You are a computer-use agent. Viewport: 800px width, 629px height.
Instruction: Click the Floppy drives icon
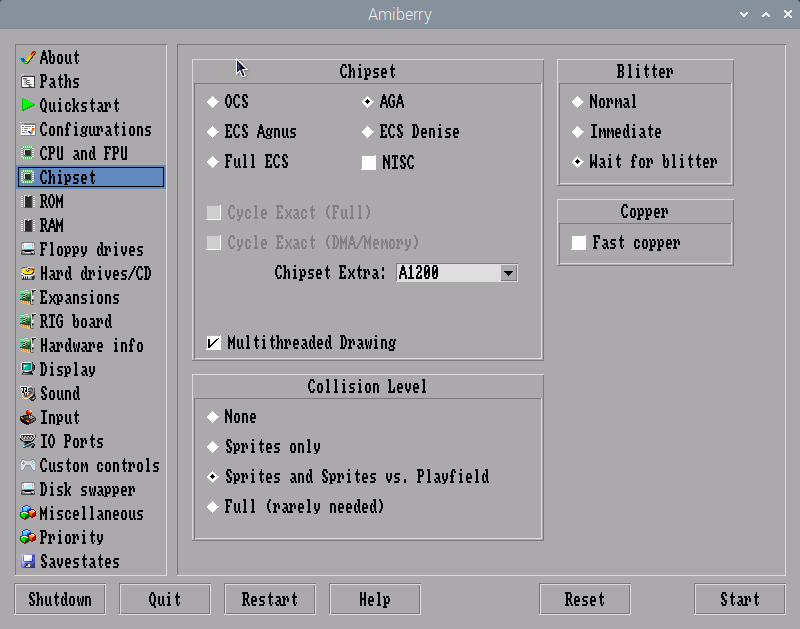[x=28, y=249]
